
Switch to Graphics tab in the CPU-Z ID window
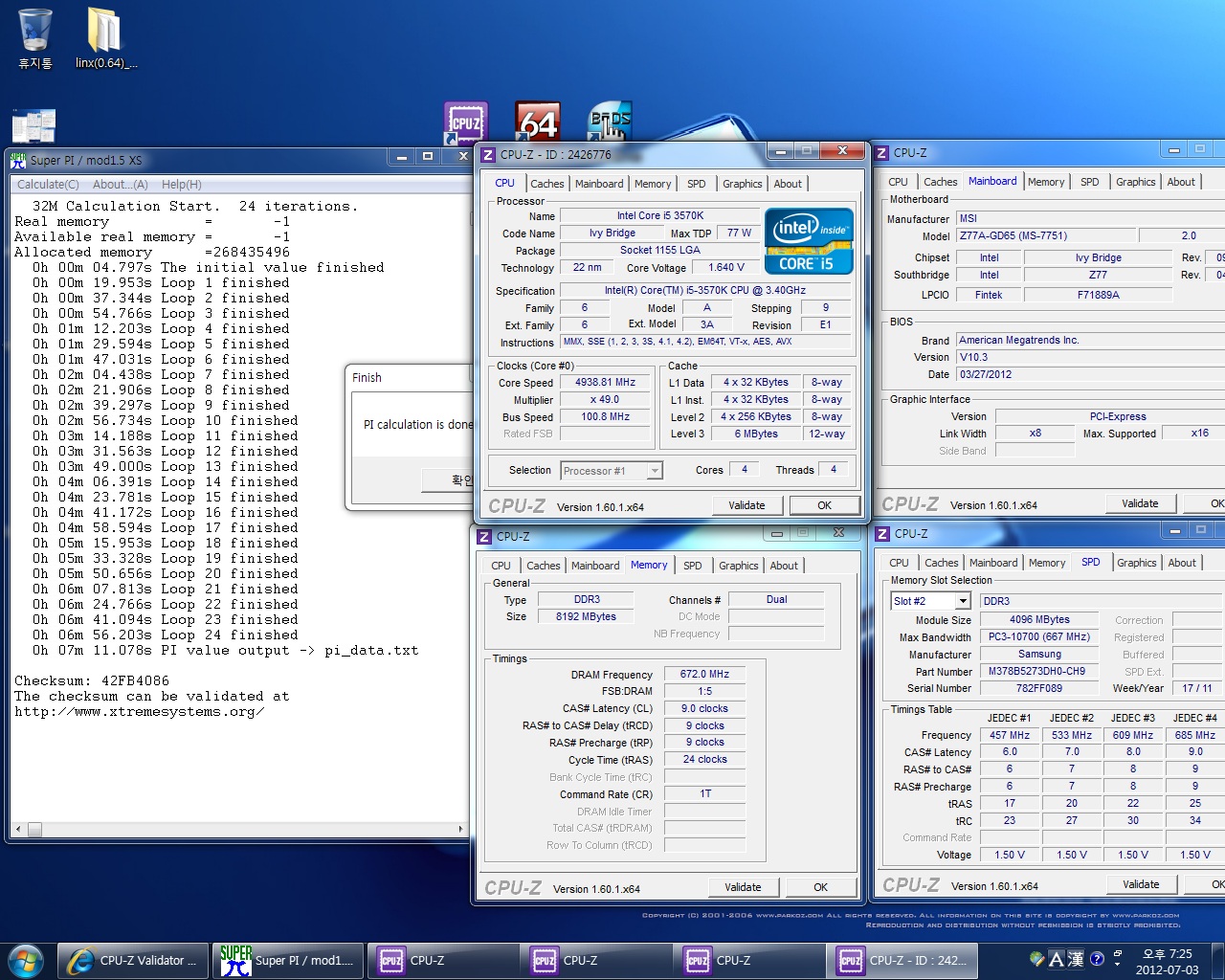(x=743, y=184)
